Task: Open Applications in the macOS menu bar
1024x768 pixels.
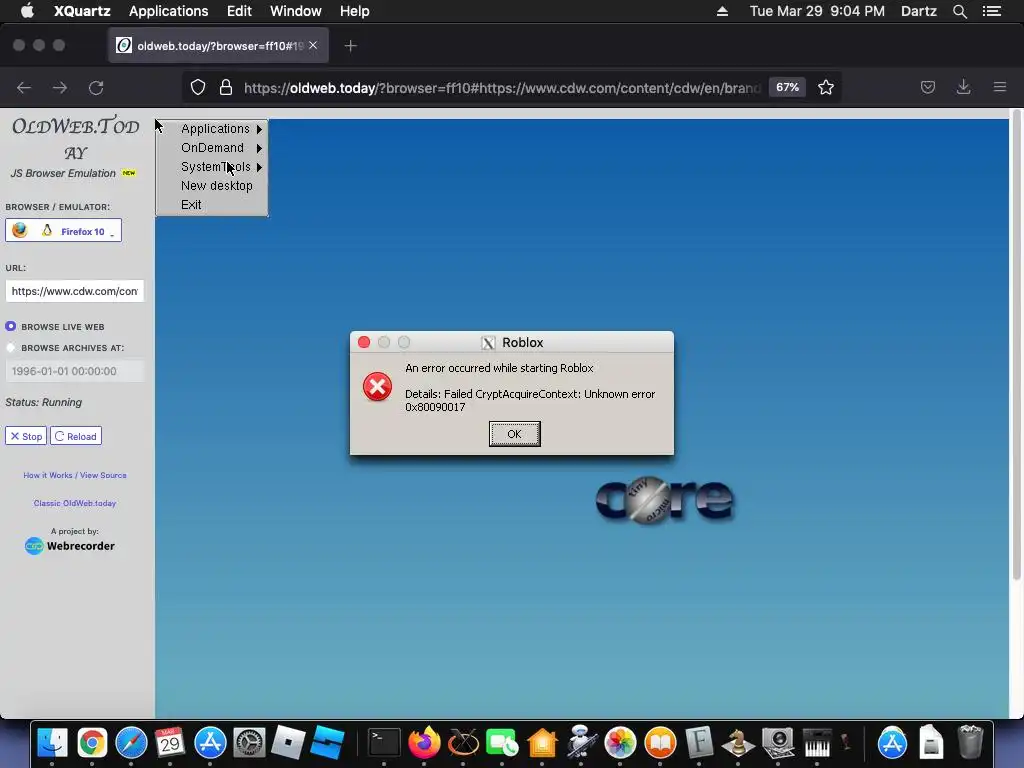Action: pos(168,11)
